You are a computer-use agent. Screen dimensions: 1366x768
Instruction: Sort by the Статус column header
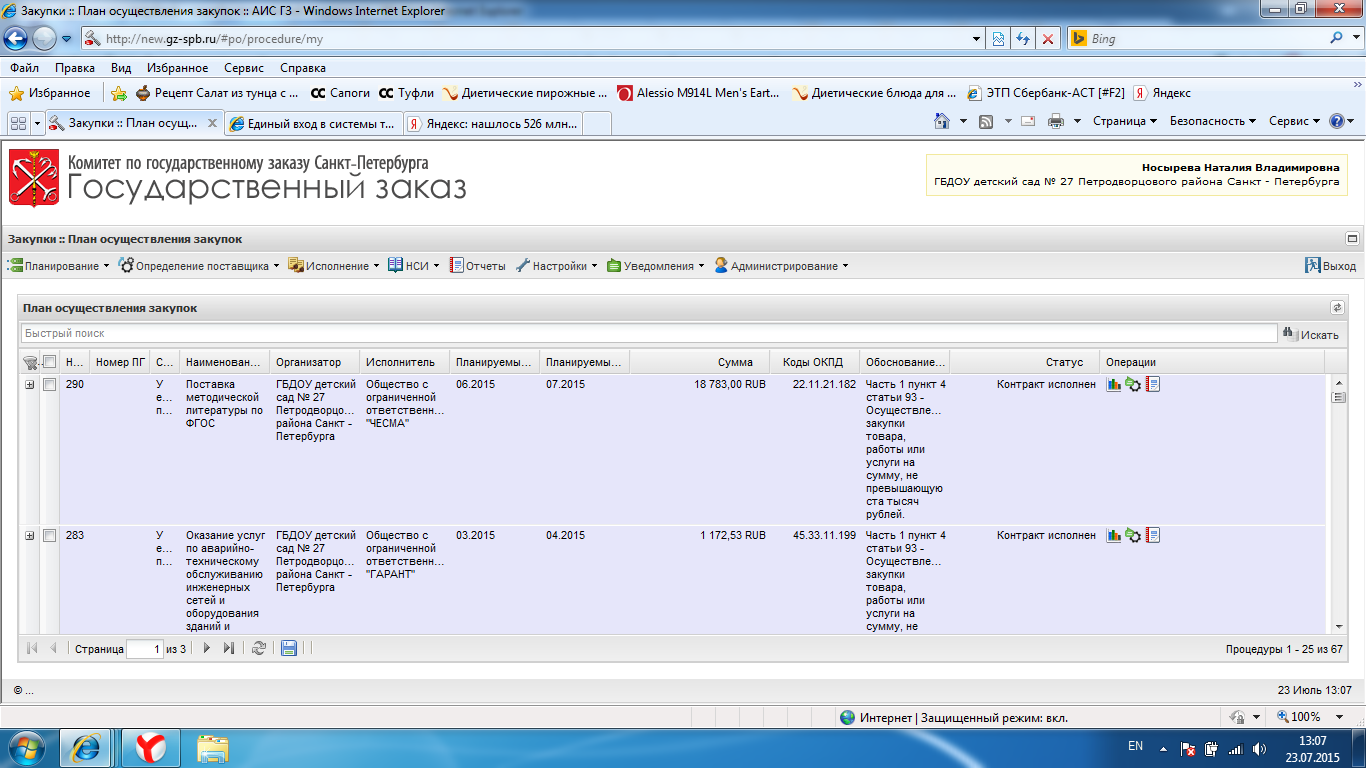pyautogui.click(x=1025, y=362)
